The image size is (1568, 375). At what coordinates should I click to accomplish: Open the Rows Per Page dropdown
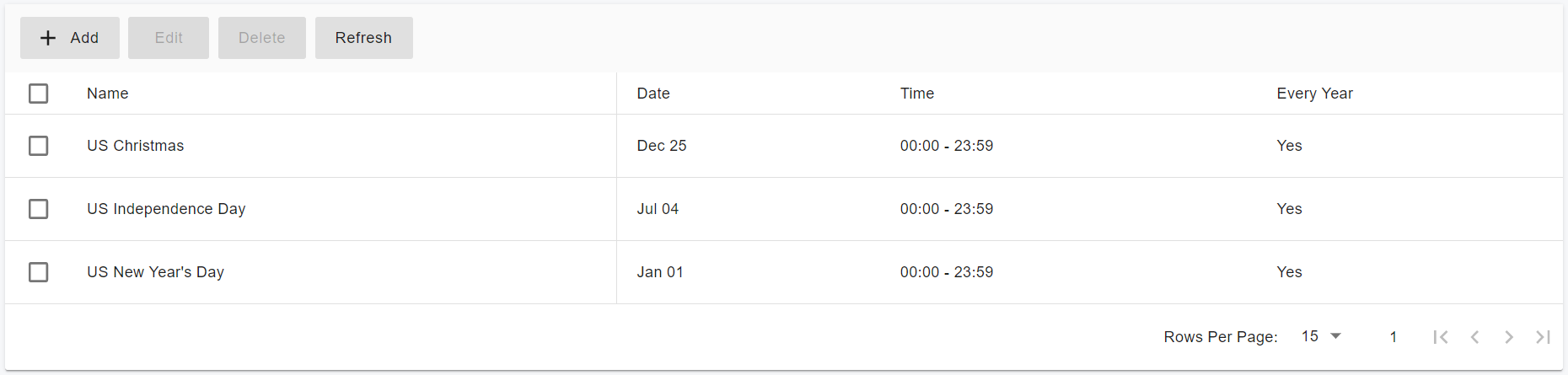(1321, 336)
